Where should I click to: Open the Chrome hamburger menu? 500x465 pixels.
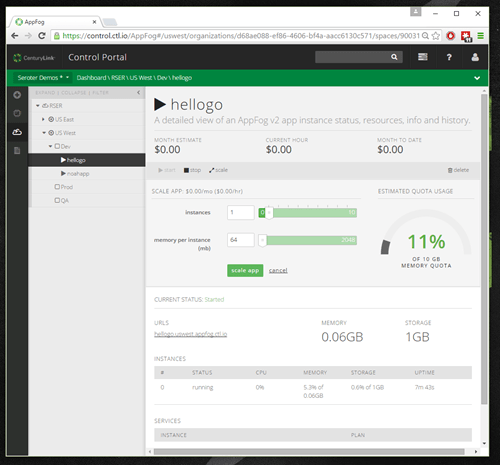coord(480,36)
